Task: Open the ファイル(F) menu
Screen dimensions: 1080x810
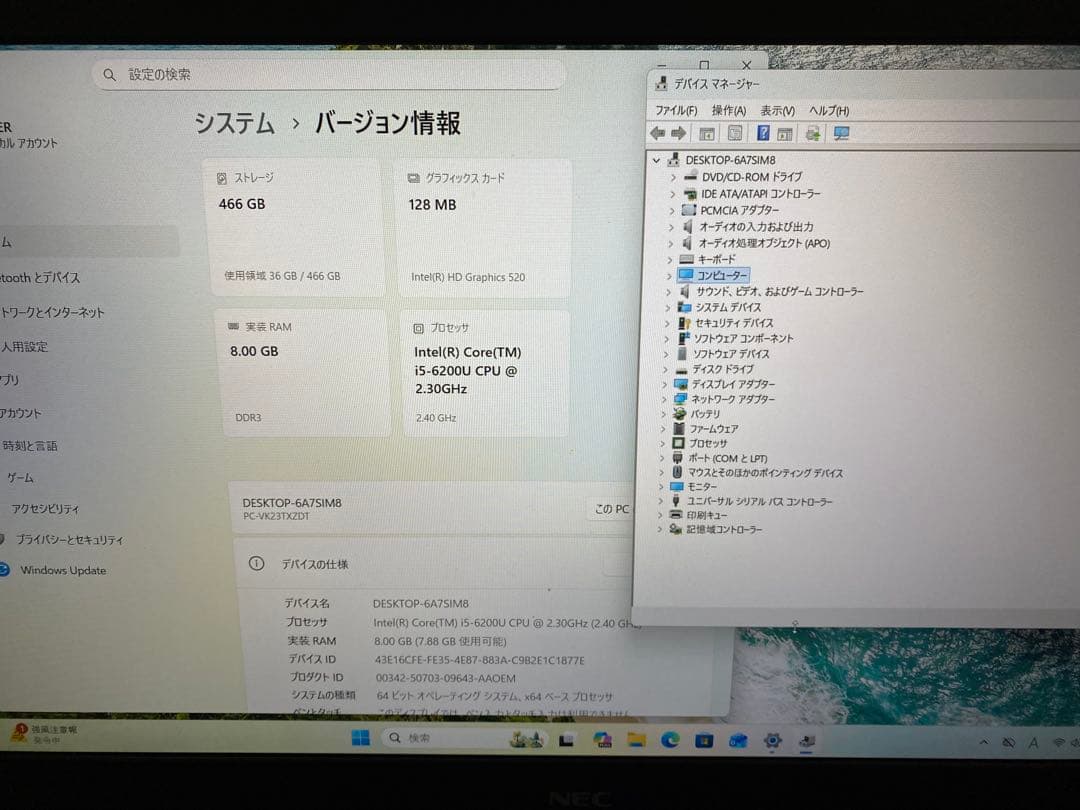Action: click(676, 110)
